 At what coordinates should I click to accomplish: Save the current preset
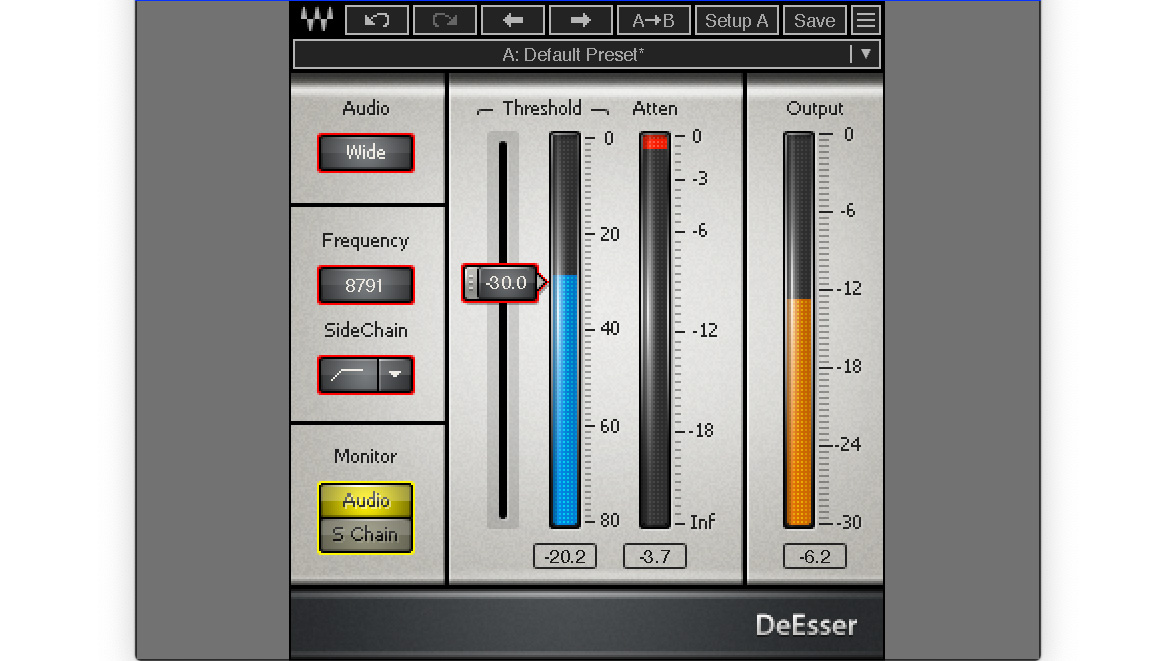pos(814,20)
